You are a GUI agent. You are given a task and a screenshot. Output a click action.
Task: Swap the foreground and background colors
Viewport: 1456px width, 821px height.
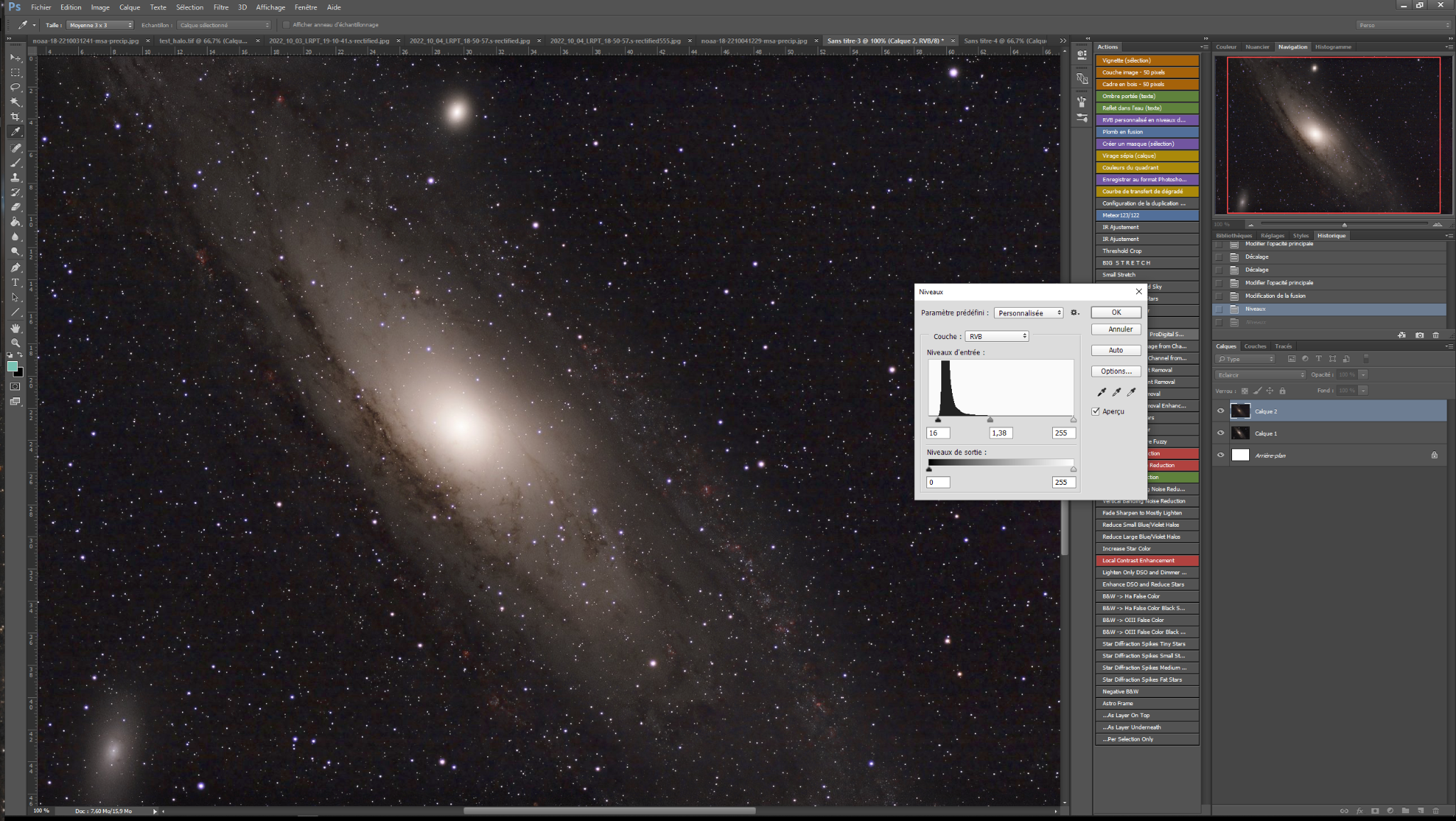(x=20, y=355)
